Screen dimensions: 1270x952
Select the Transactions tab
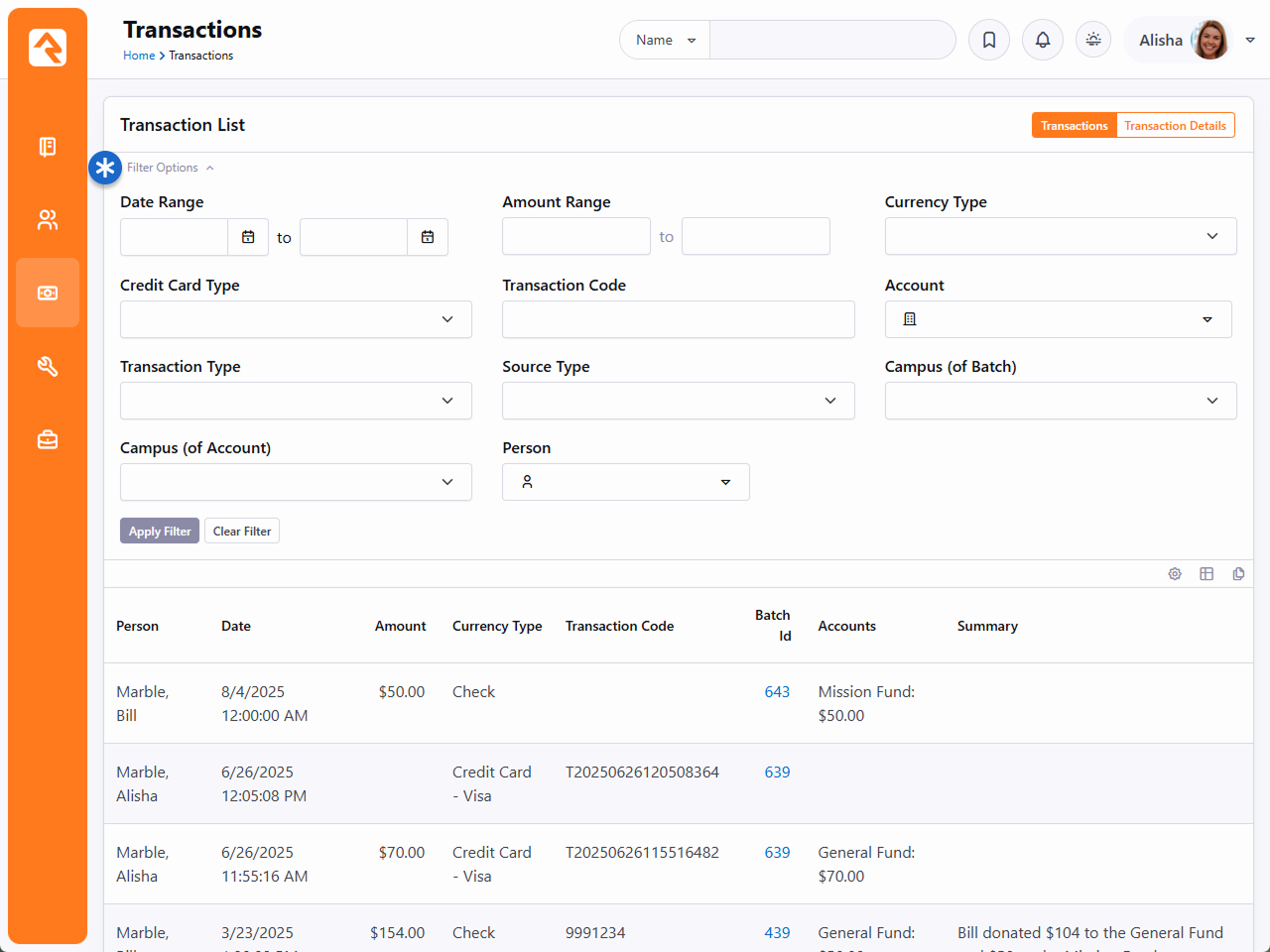(1074, 126)
